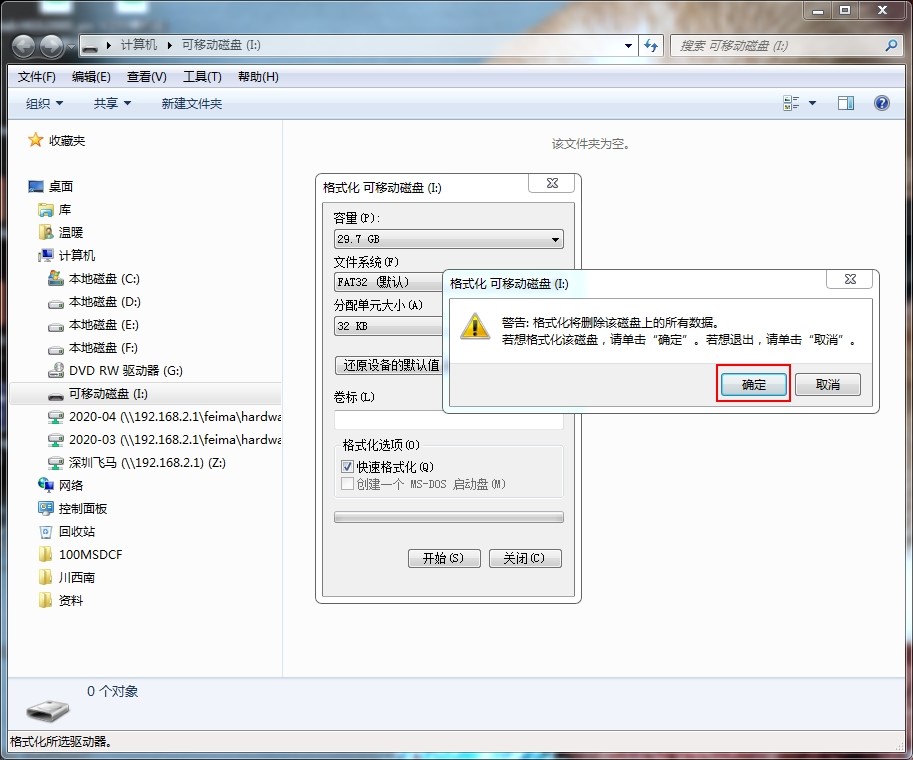Click removable disk (I:) icon in tree
The width and height of the screenshot is (913, 760).
pos(56,395)
